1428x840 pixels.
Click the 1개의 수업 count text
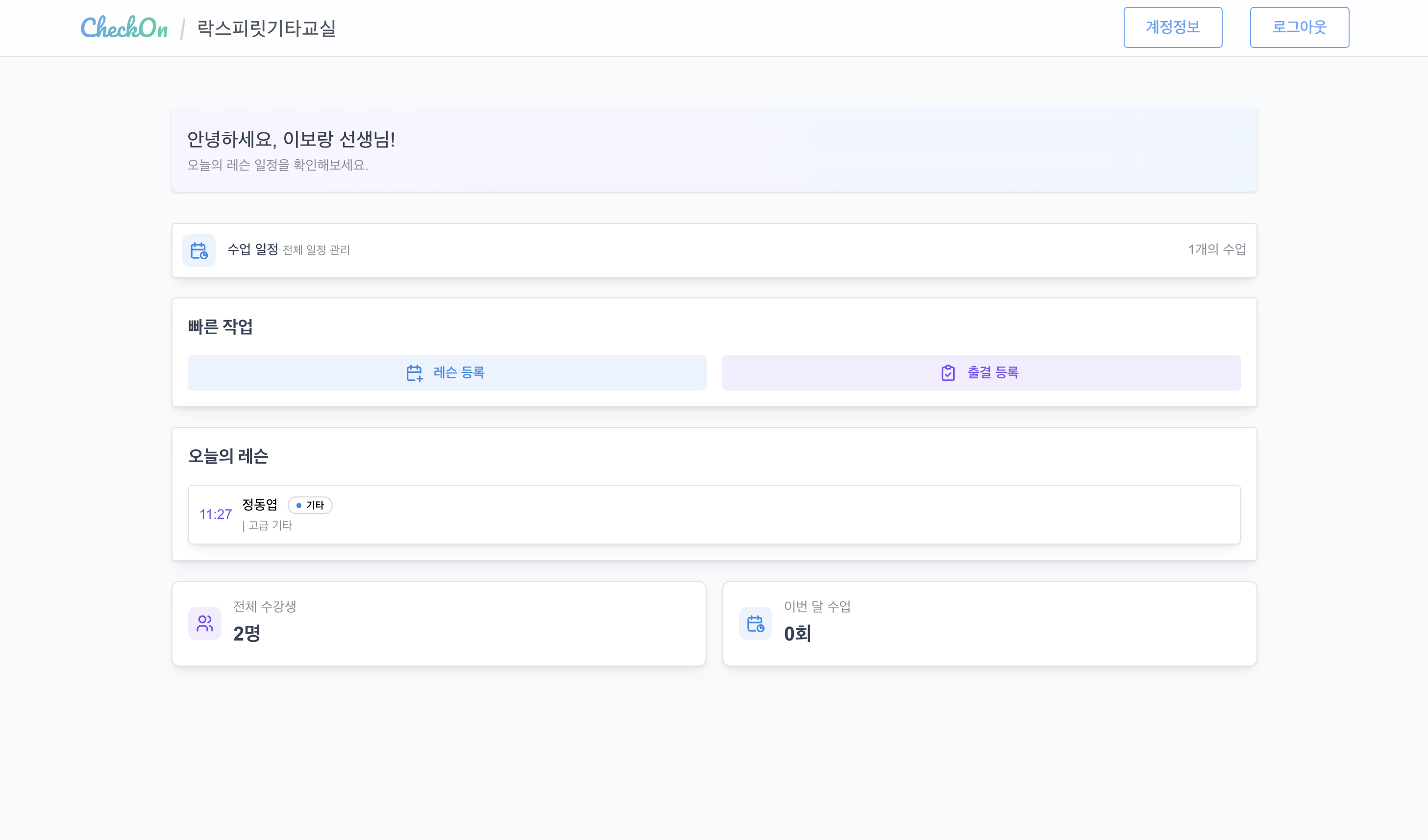point(1217,249)
